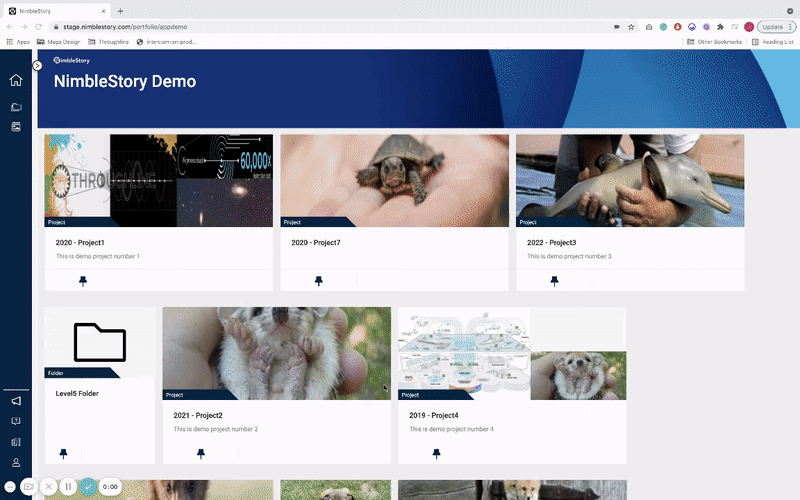Screen dimensions: 800x500
Task: Pin the 2019 - Project4 card
Action: click(x=436, y=453)
